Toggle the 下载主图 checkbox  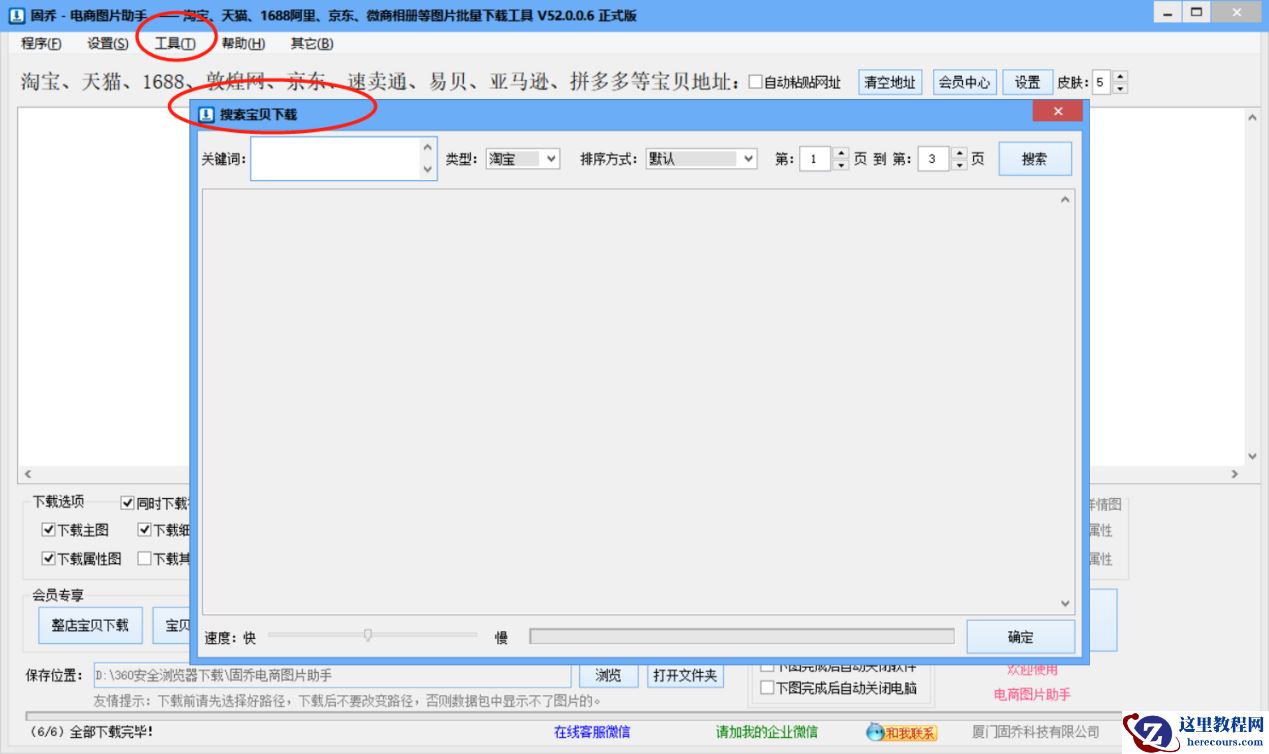48,530
